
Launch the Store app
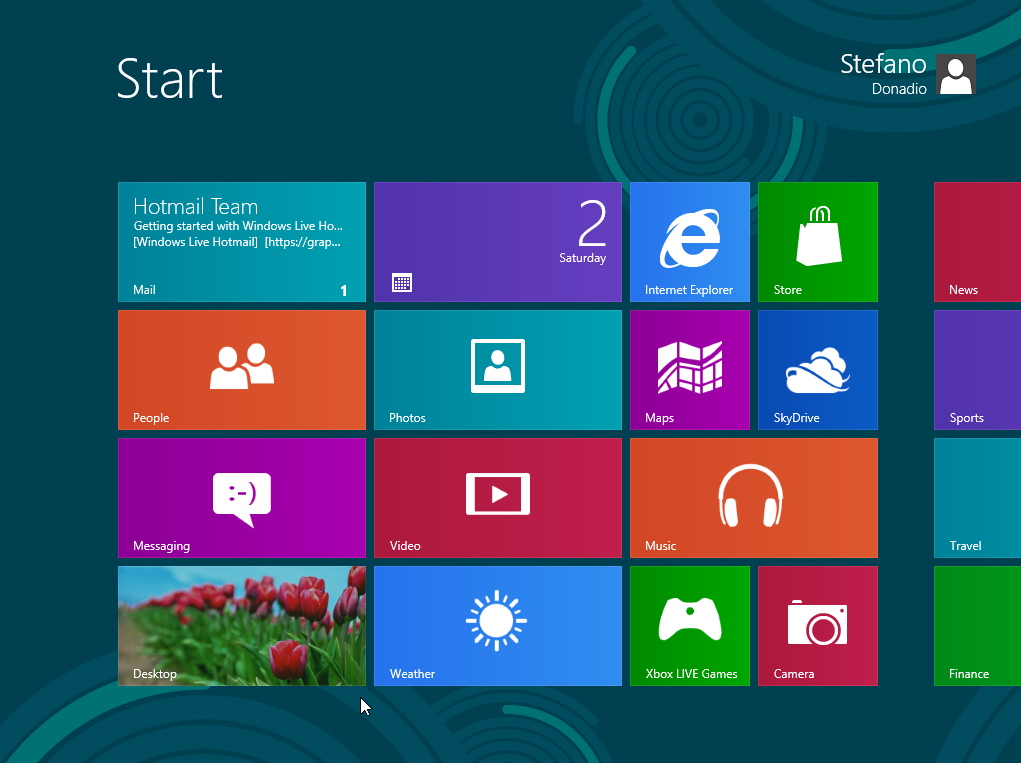pyautogui.click(x=817, y=241)
